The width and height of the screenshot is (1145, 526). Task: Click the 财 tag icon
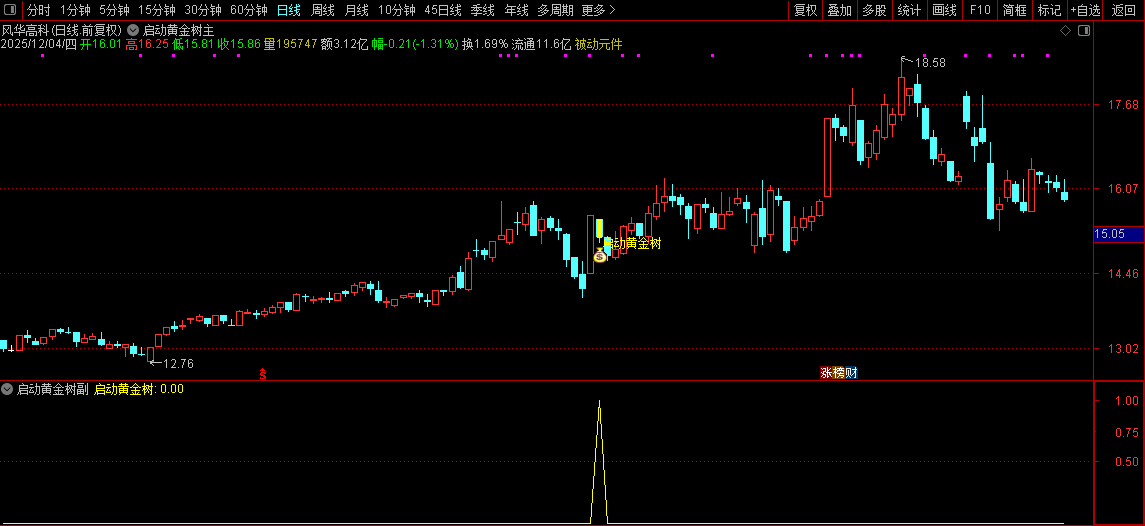(x=851, y=373)
